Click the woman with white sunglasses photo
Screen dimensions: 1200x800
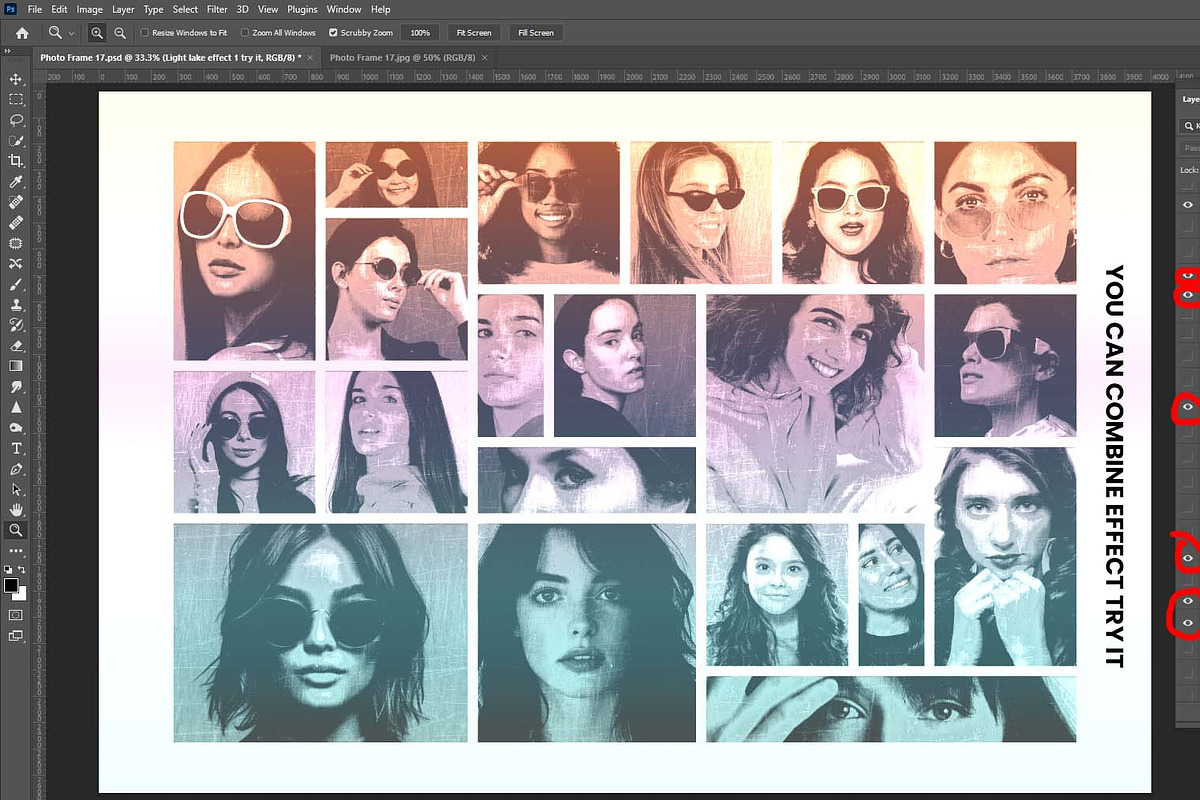(244, 250)
